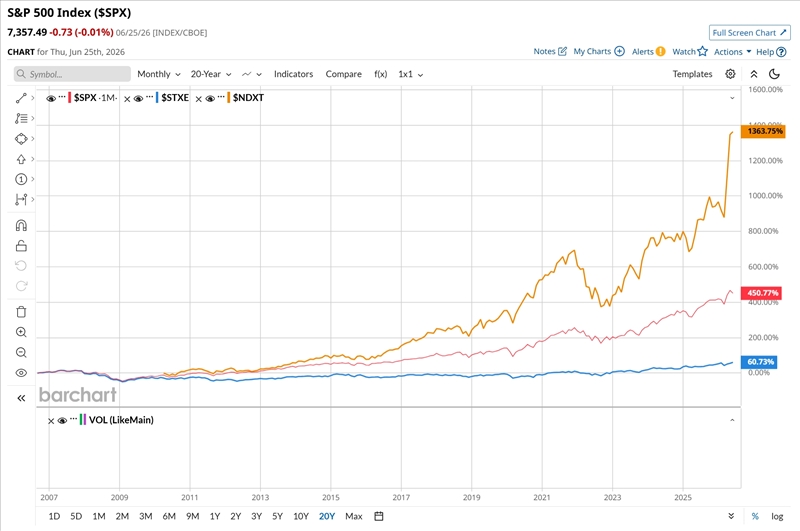Open the Actions dropdown menu
The image size is (800, 531).
pyautogui.click(x=732, y=52)
